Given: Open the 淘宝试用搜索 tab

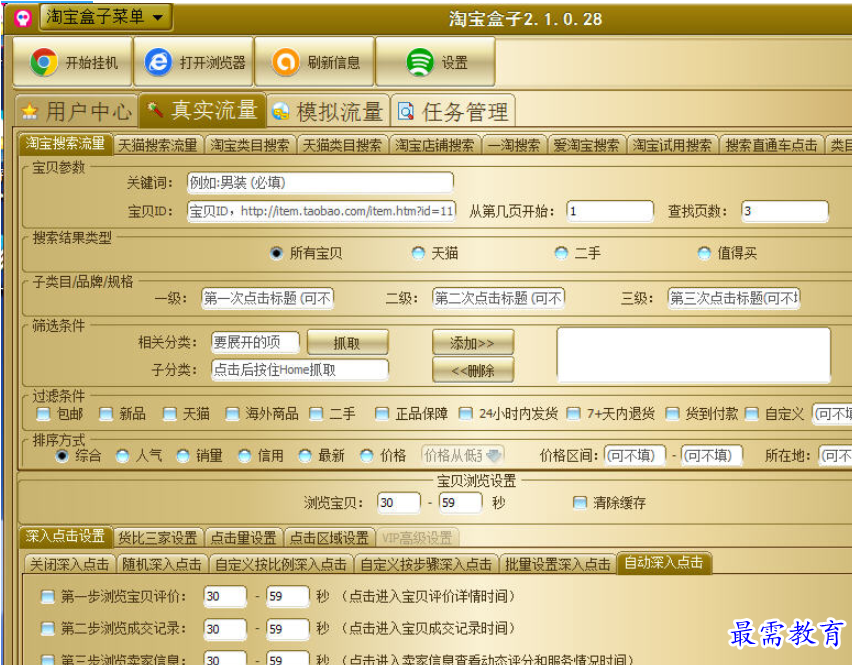Looking at the screenshot, I should click(x=673, y=145).
